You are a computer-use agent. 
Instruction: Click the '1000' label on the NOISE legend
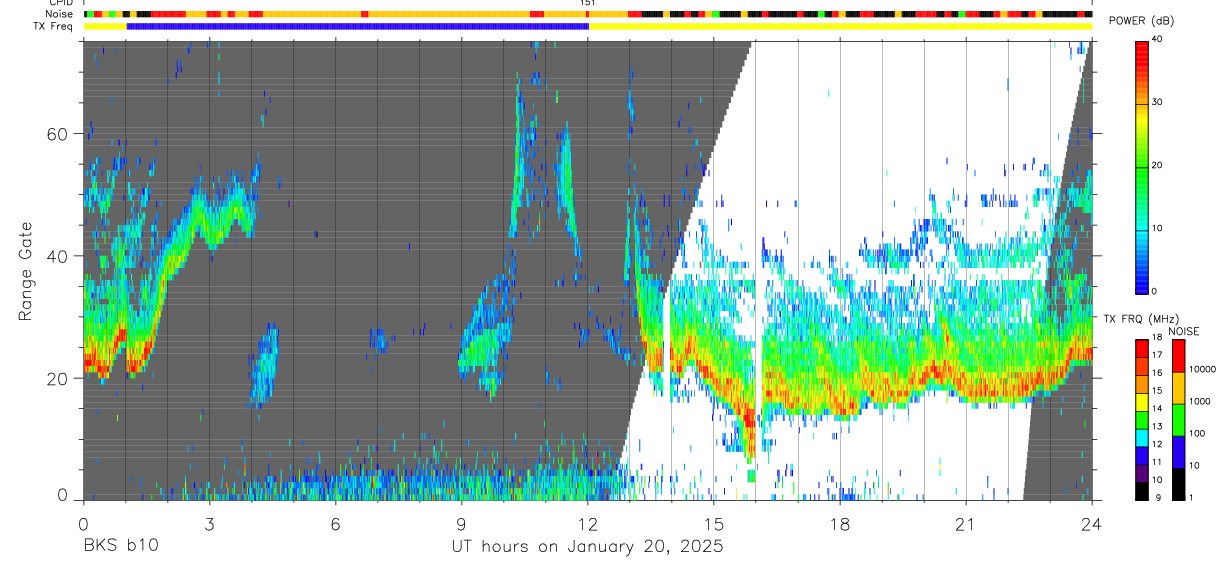pyautogui.click(x=1201, y=401)
